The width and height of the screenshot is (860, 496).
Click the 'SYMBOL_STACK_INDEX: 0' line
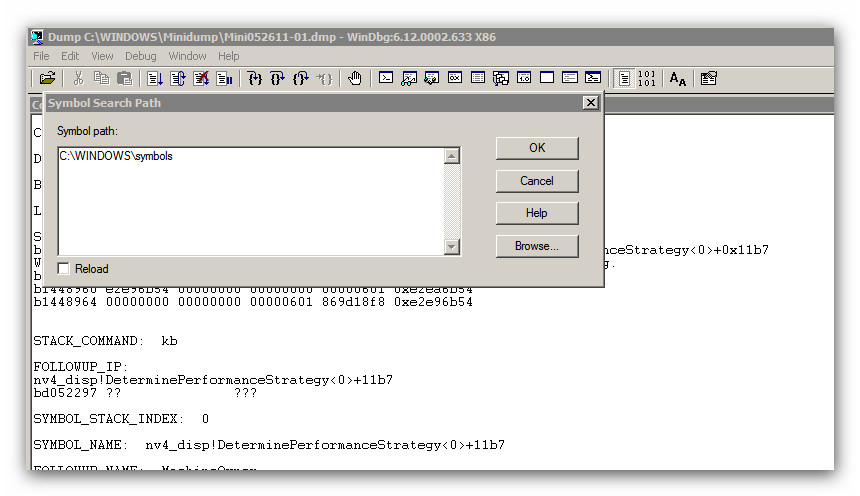121,419
